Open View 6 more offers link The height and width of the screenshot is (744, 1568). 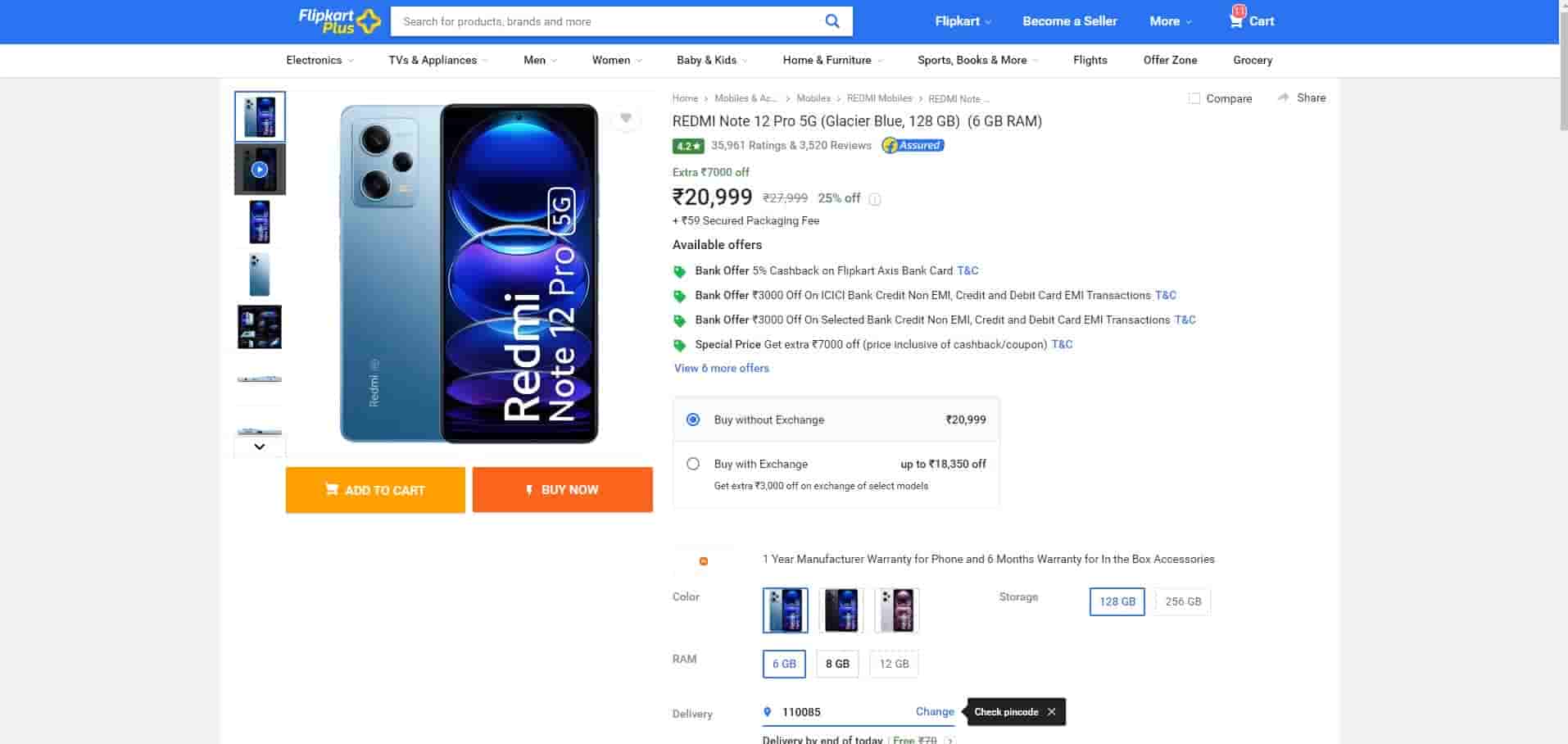(x=721, y=369)
